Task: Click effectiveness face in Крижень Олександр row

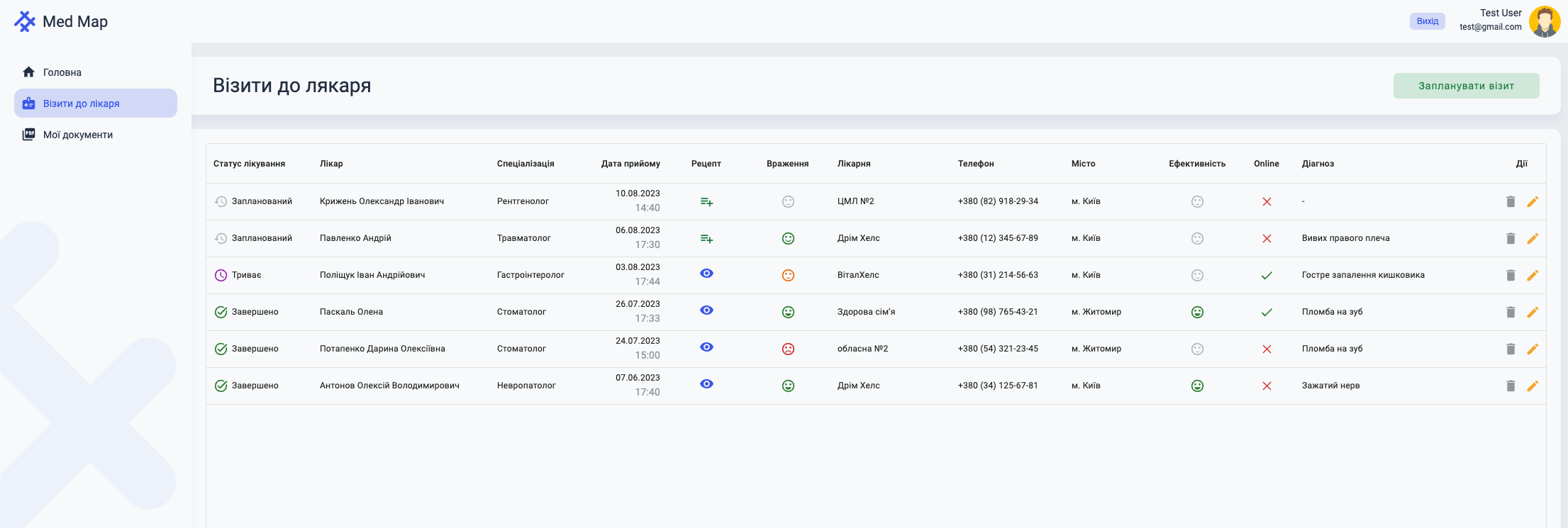Action: [1197, 201]
